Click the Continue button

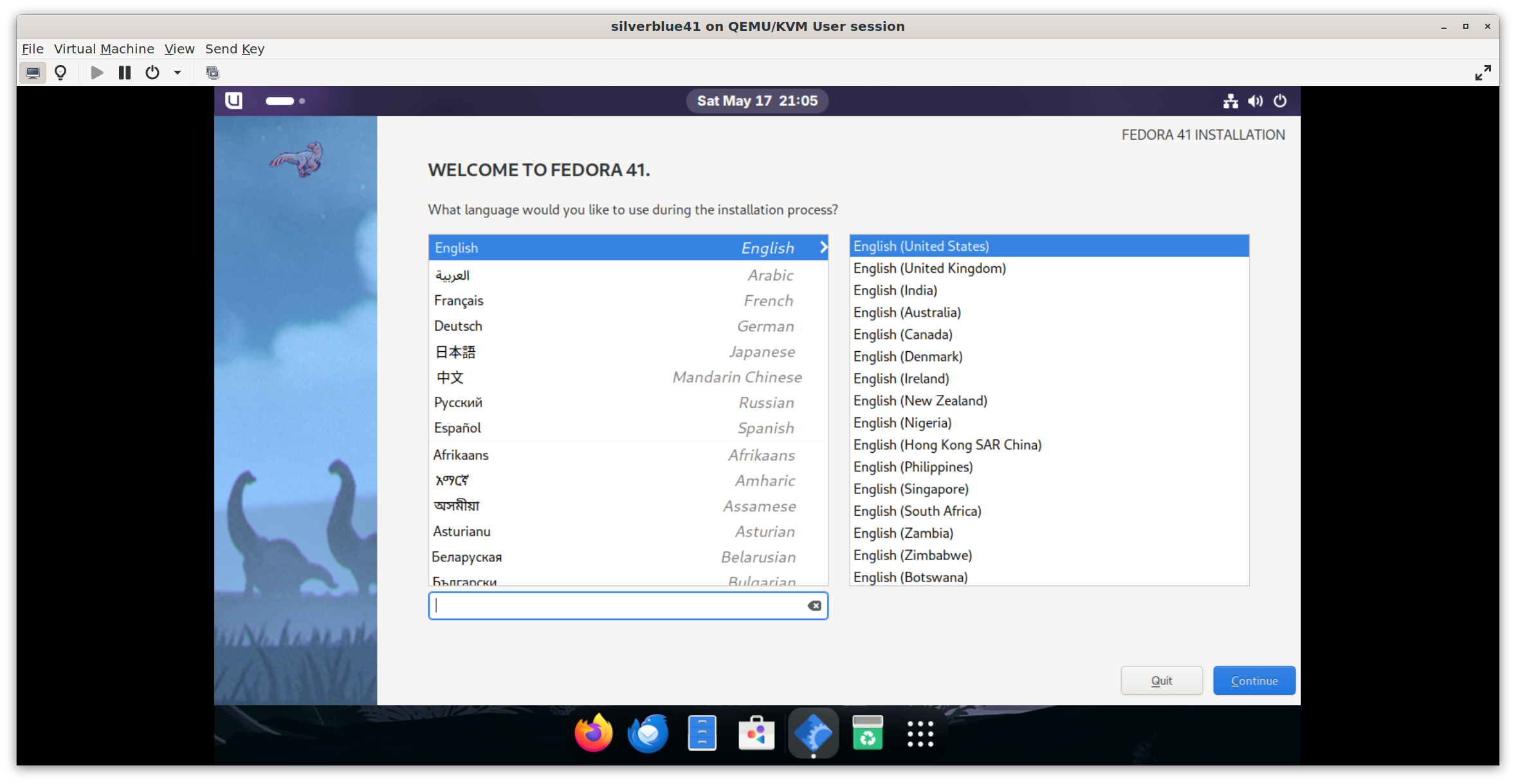click(x=1254, y=680)
